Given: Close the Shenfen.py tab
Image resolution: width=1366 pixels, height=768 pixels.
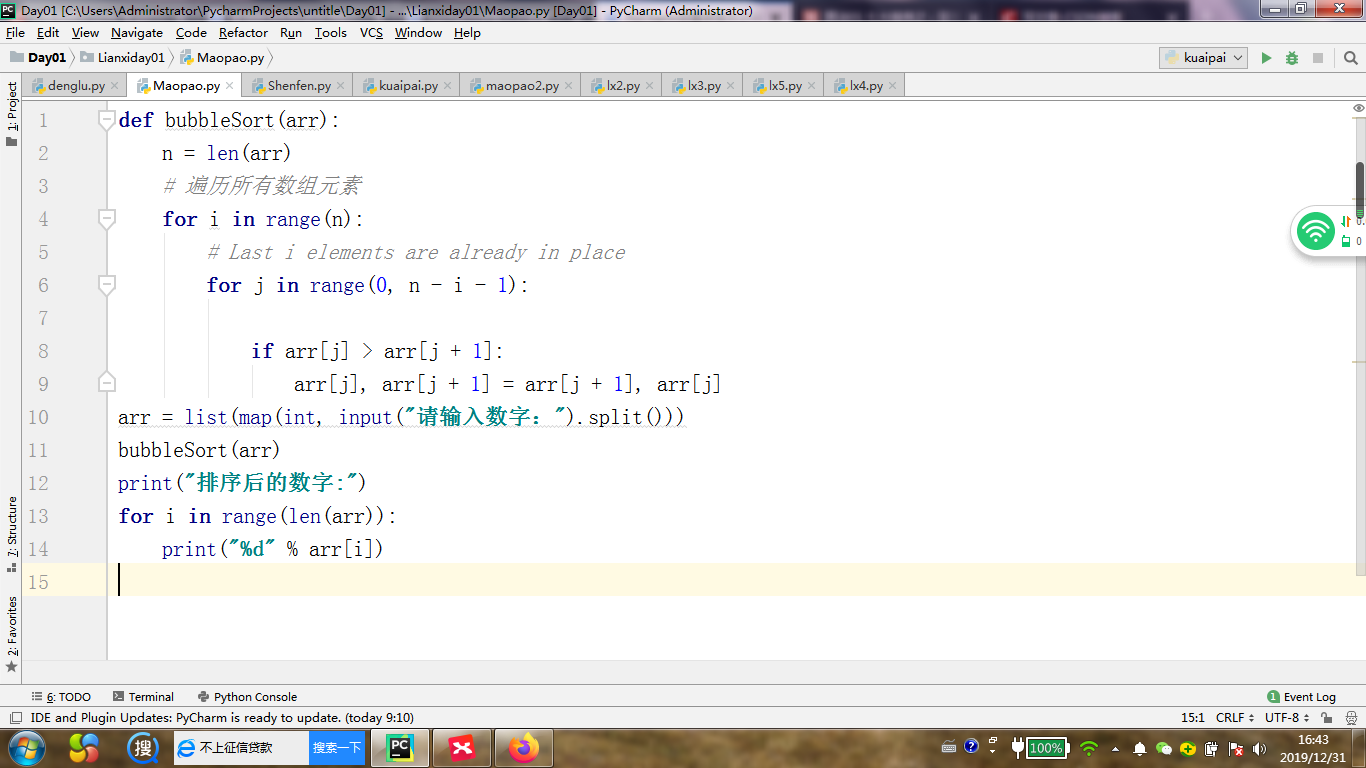Looking at the screenshot, I should (x=341, y=87).
